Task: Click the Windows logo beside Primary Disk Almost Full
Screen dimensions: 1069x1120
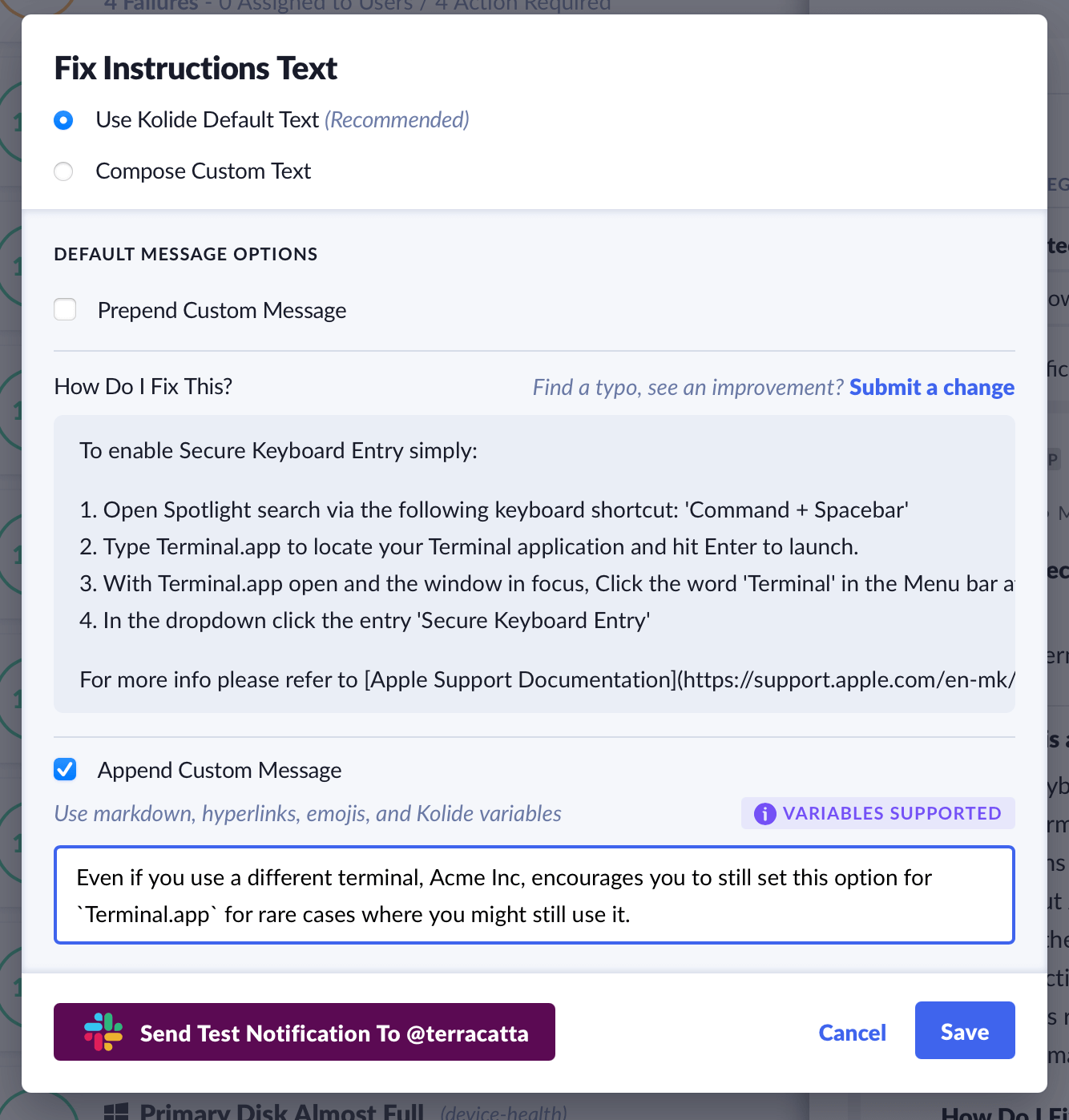Action: (117, 1111)
